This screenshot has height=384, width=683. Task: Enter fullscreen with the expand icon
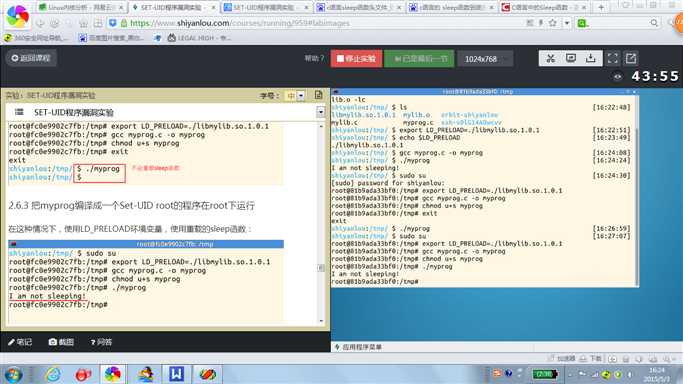coord(612,58)
